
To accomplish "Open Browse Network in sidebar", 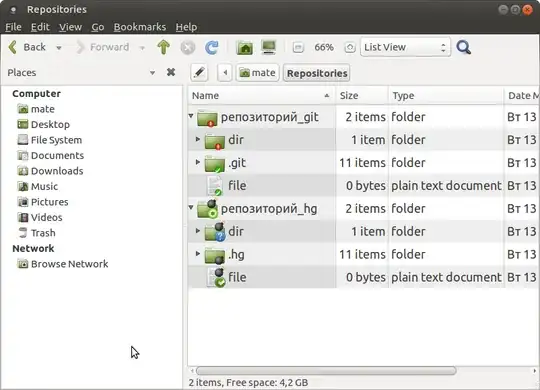I will (x=63, y=264).
